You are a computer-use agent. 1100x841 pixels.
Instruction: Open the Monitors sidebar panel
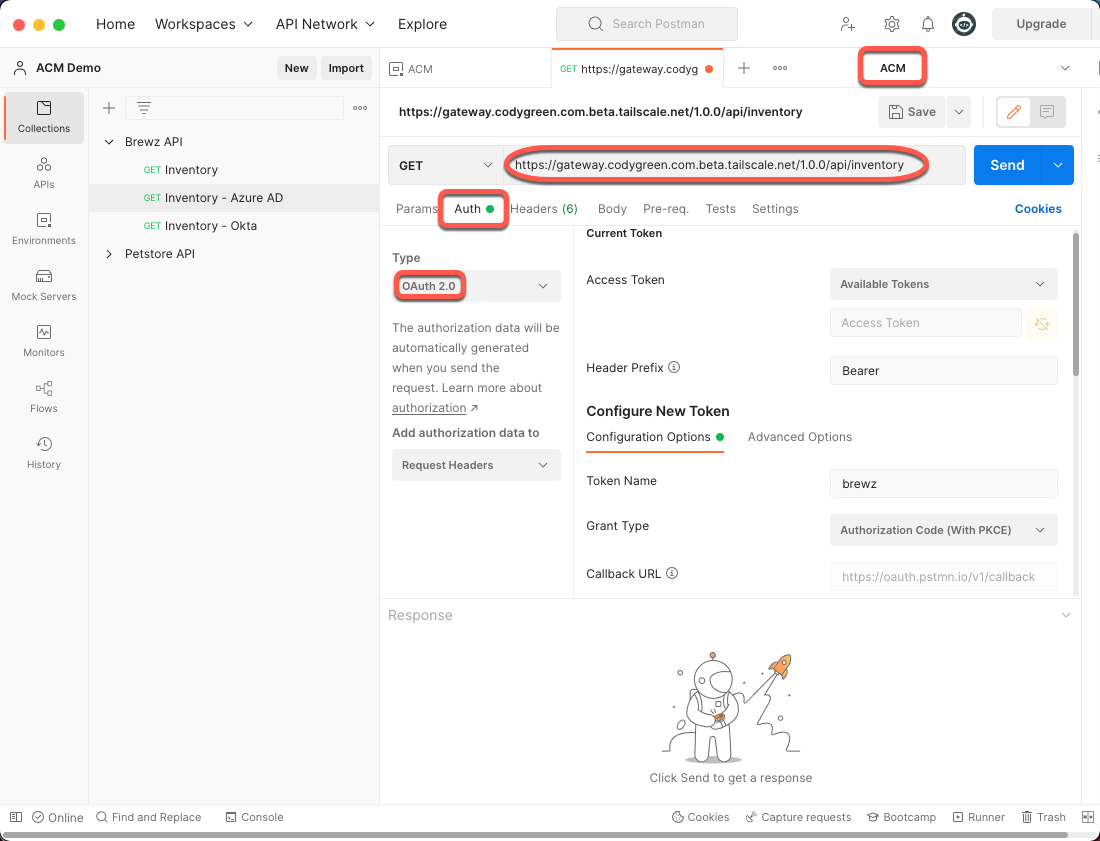pos(44,340)
